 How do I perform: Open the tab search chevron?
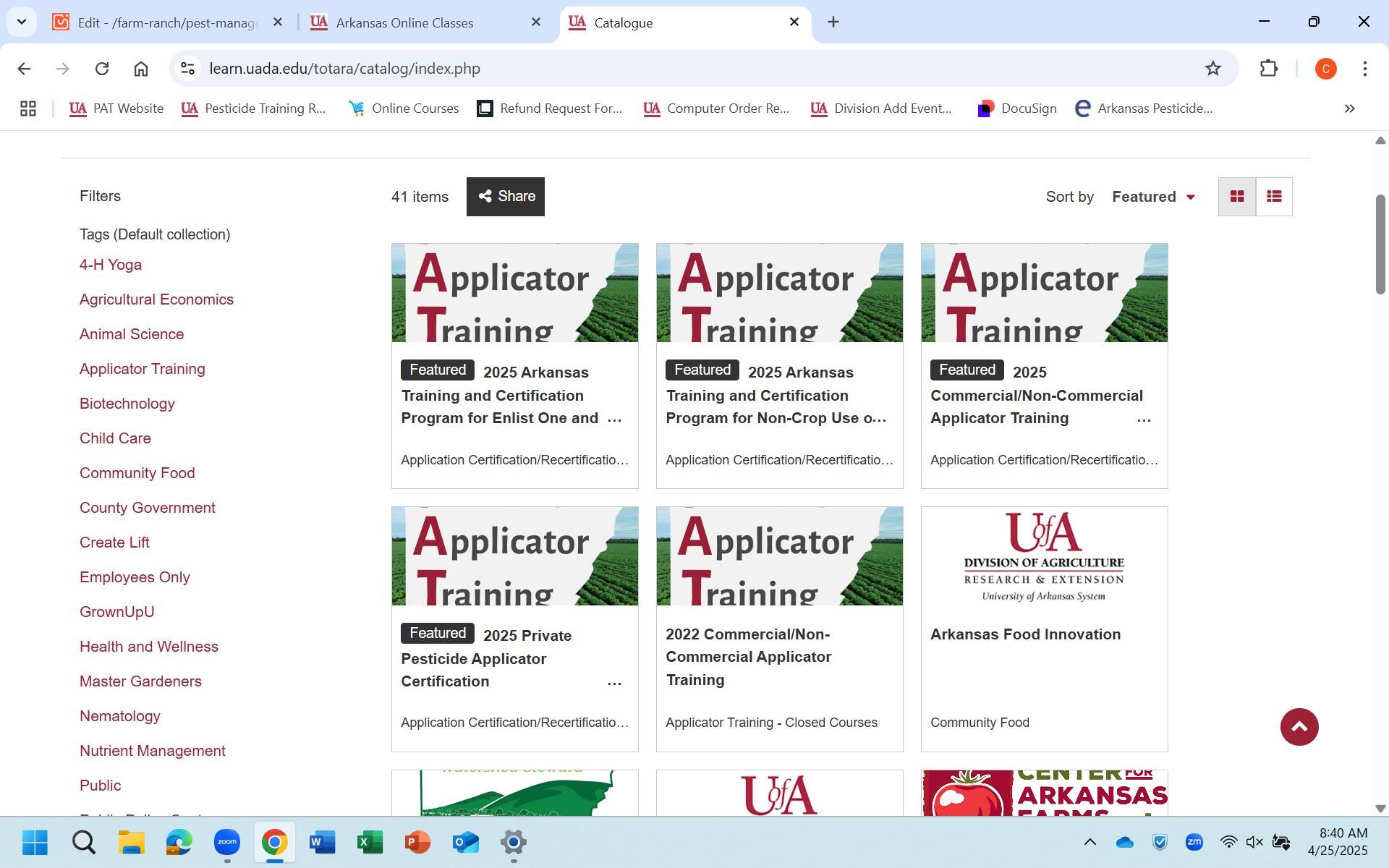(x=22, y=22)
